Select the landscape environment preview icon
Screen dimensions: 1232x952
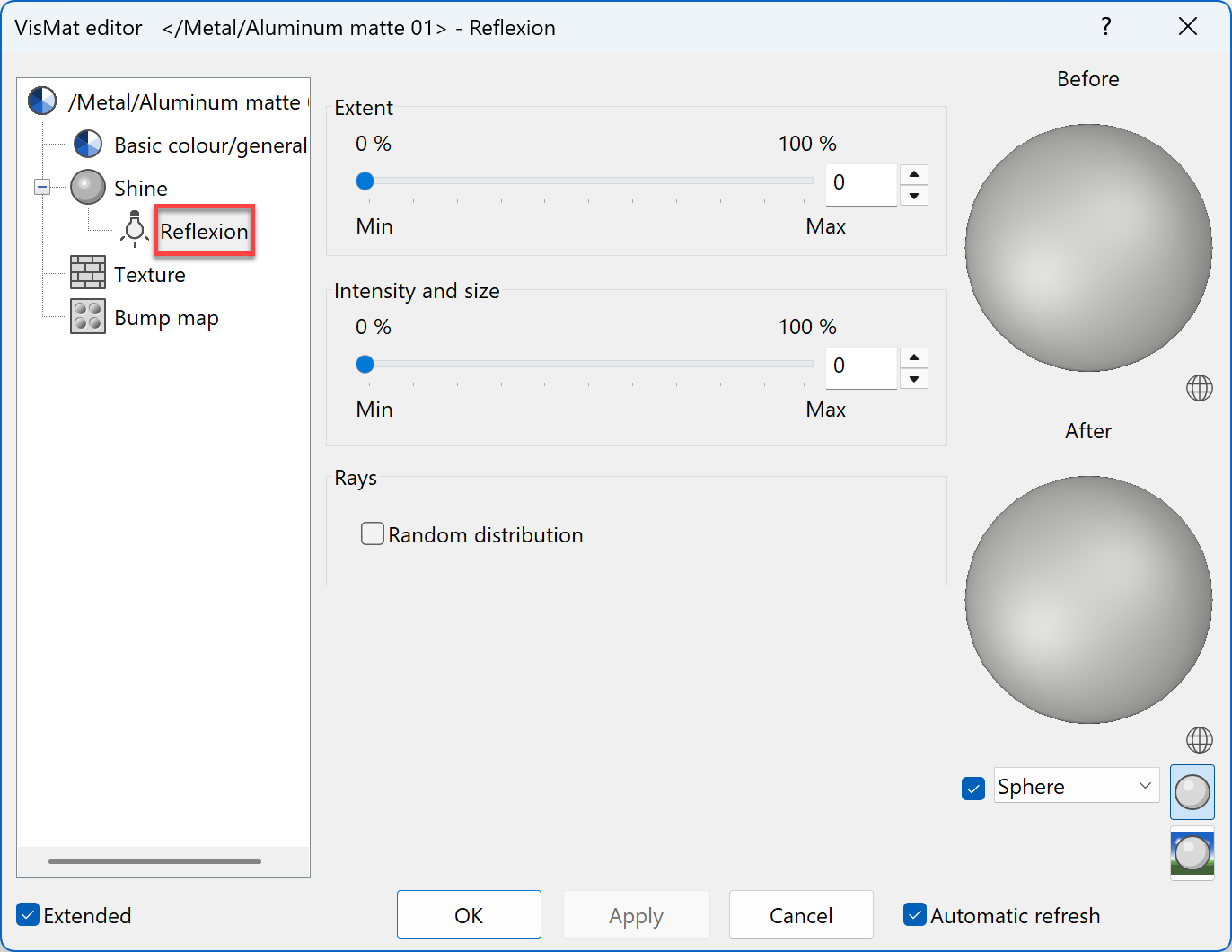pyautogui.click(x=1192, y=853)
